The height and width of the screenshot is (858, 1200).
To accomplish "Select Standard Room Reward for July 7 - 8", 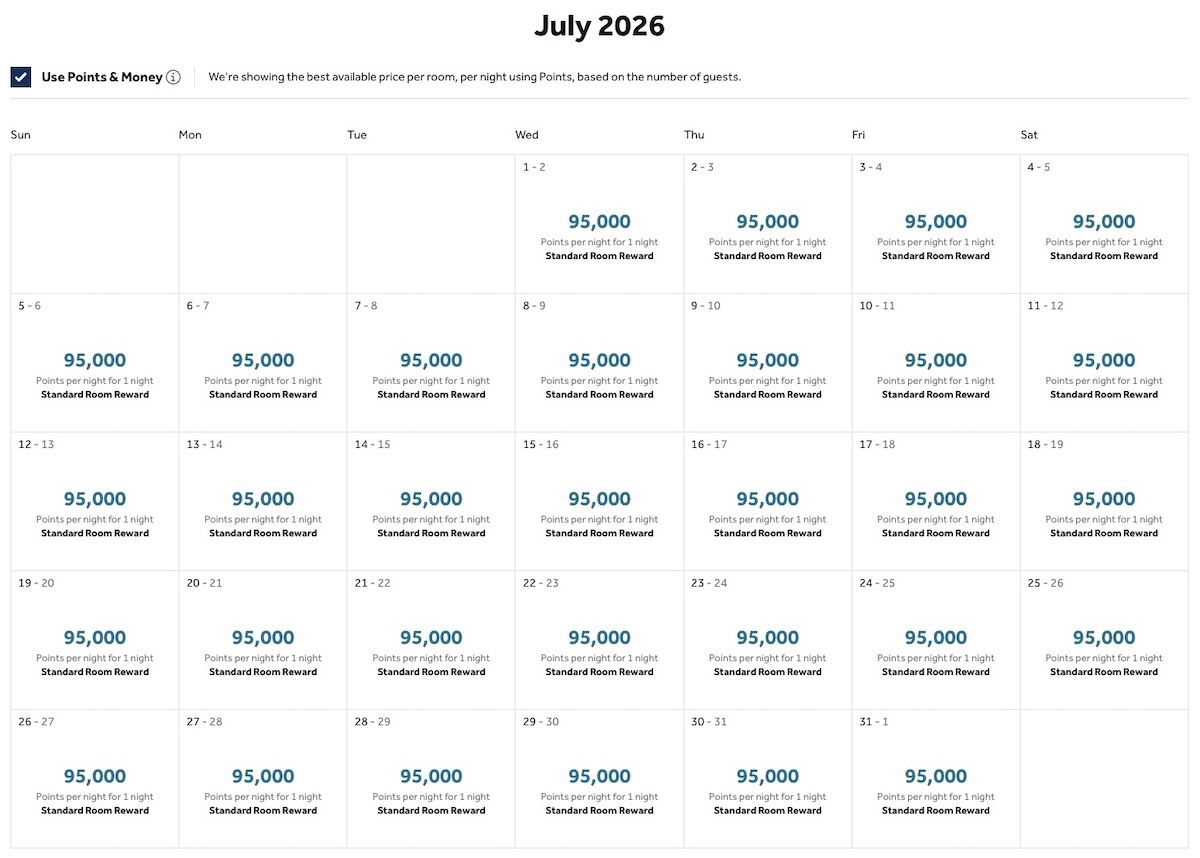I will tap(431, 395).
